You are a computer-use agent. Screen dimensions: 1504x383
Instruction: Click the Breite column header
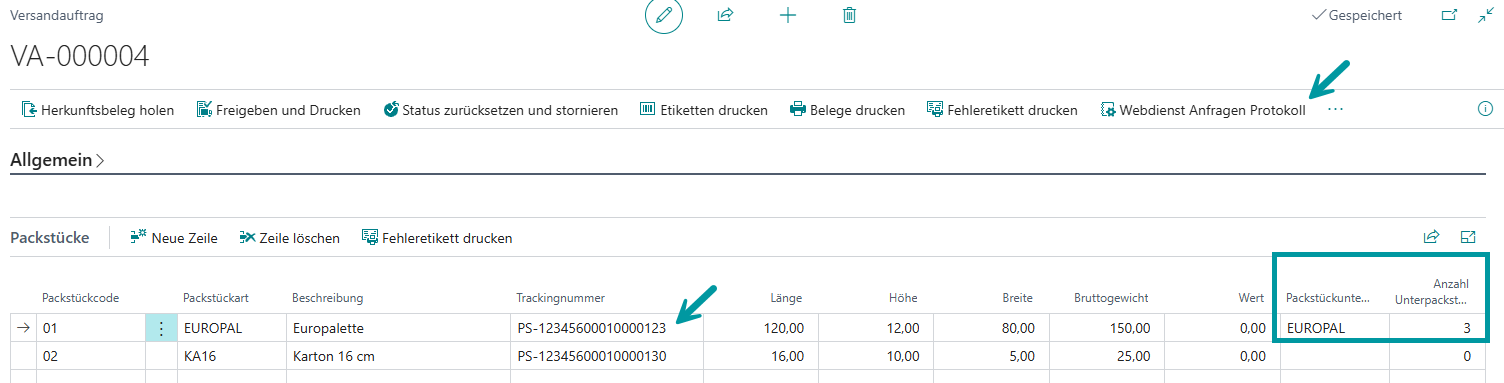pyautogui.click(x=1017, y=298)
